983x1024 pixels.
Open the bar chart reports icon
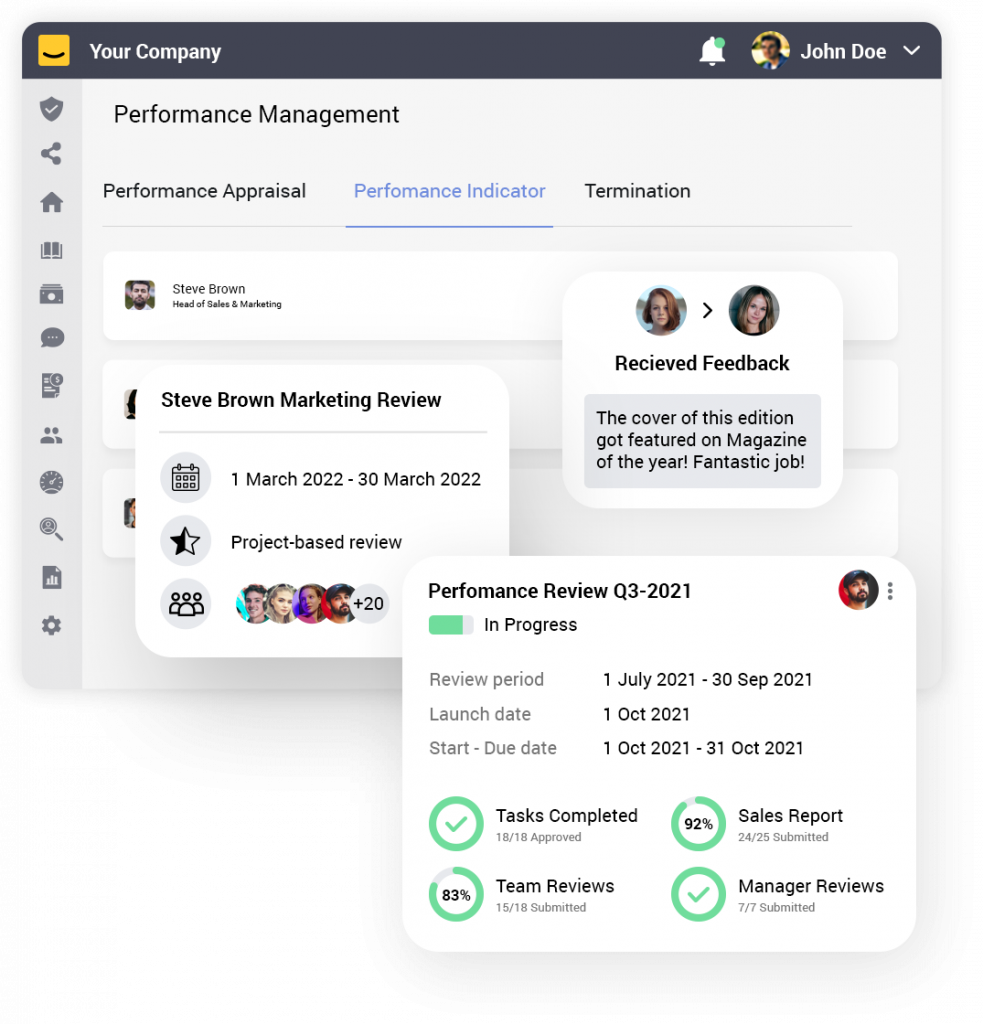tap(51, 577)
